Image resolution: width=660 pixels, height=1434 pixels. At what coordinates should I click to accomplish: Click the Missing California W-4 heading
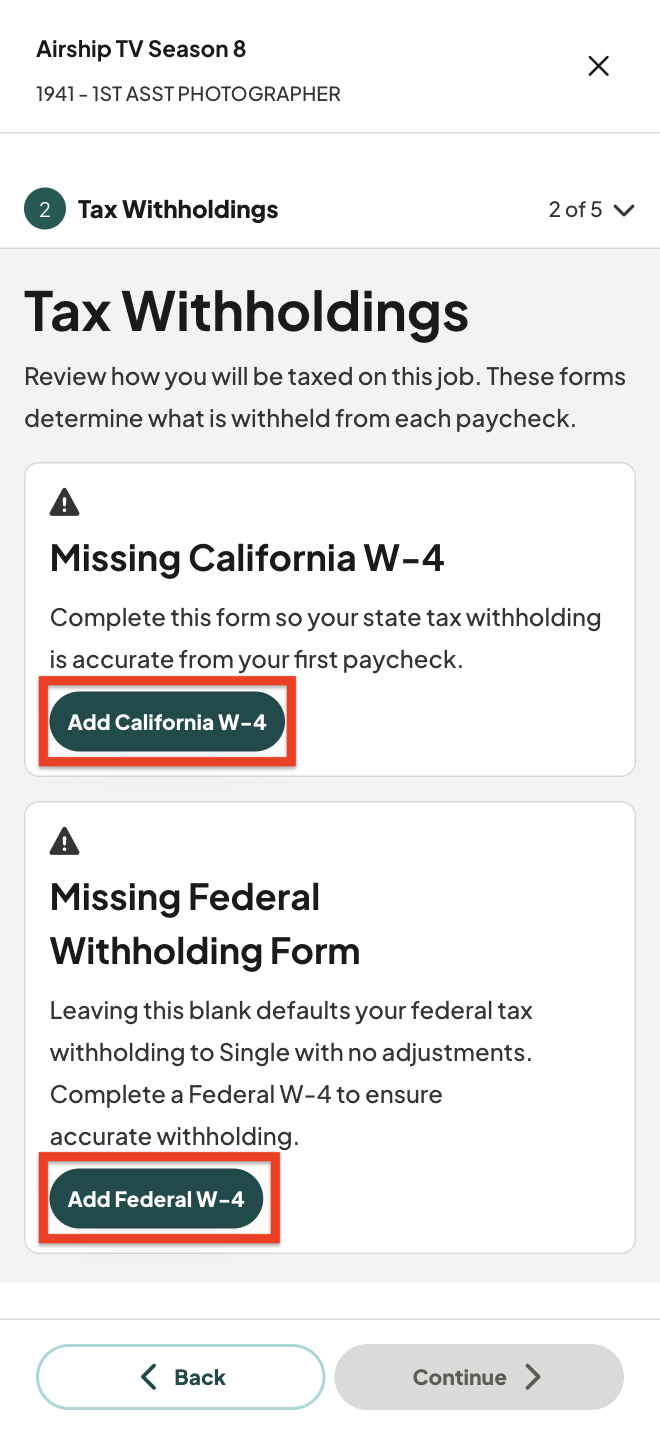point(247,557)
